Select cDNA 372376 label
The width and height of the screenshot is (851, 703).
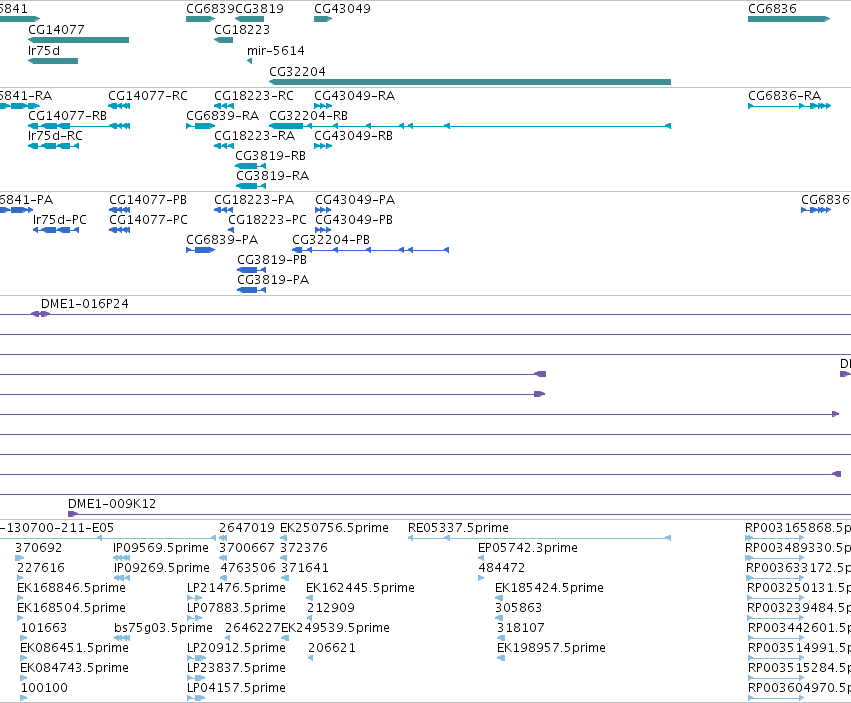[x=304, y=548]
